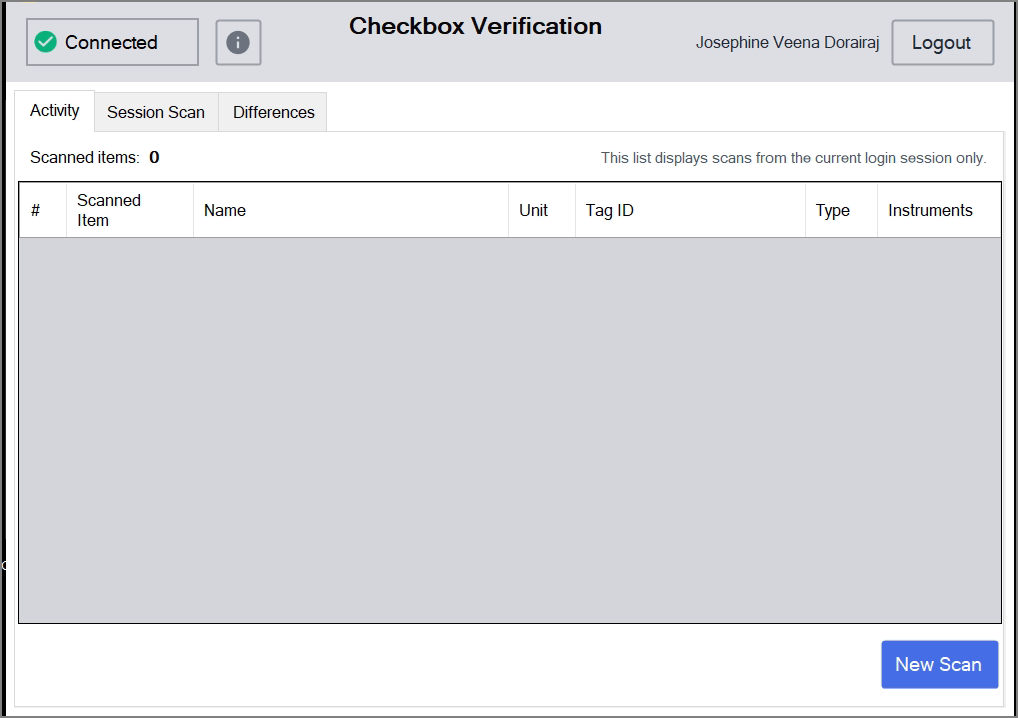Click the Checkbox Verification title
The width and height of the screenshot is (1018, 718).
point(475,27)
